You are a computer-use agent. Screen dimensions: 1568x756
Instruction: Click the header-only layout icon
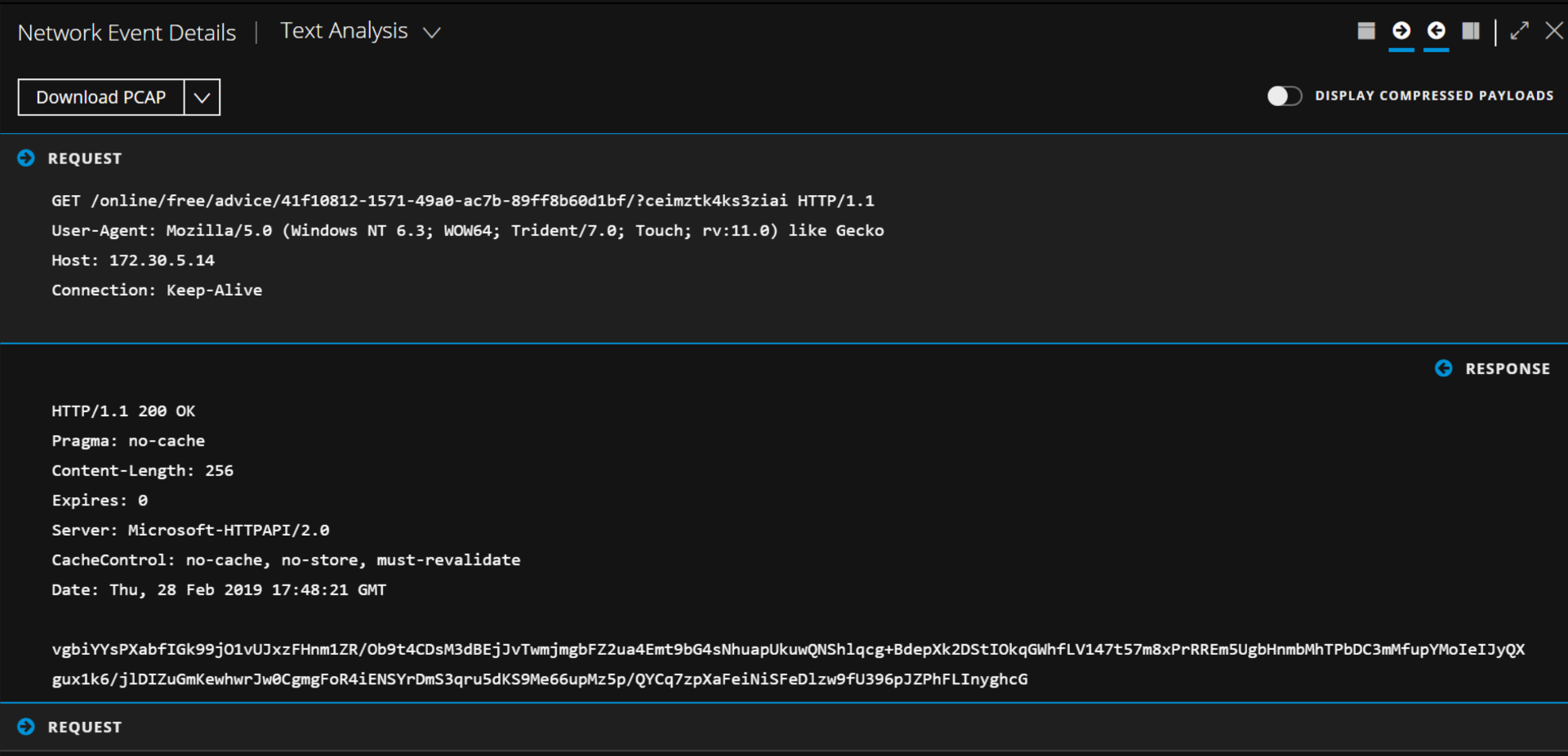1366,31
